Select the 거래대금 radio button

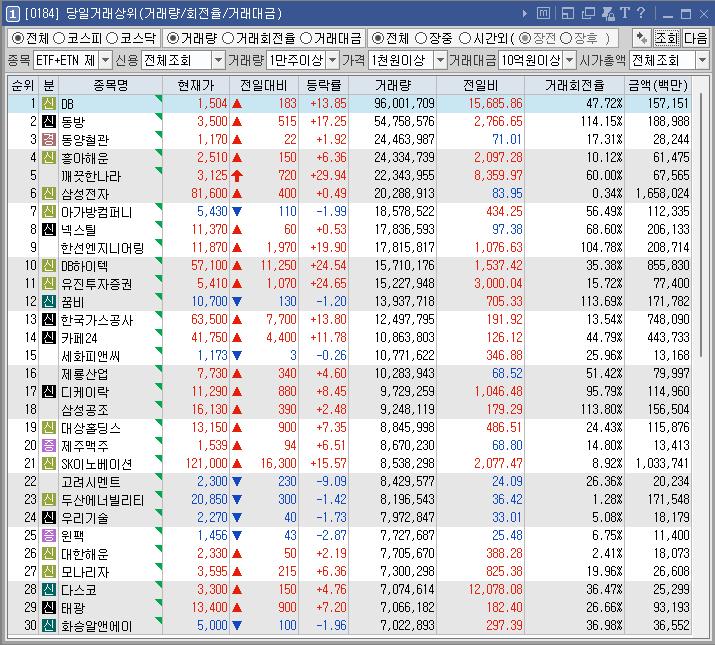click(x=306, y=38)
